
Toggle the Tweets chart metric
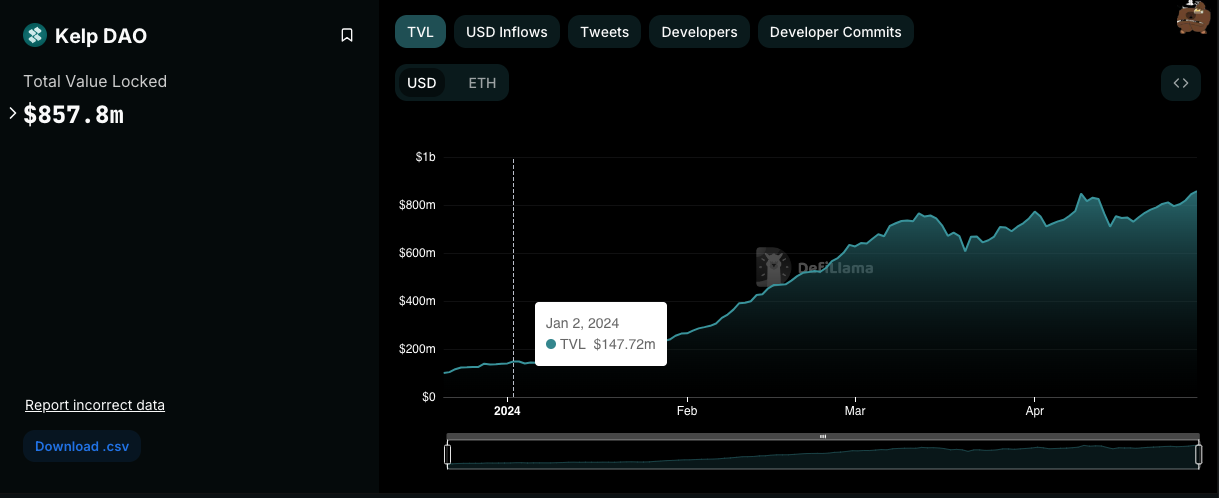[605, 32]
